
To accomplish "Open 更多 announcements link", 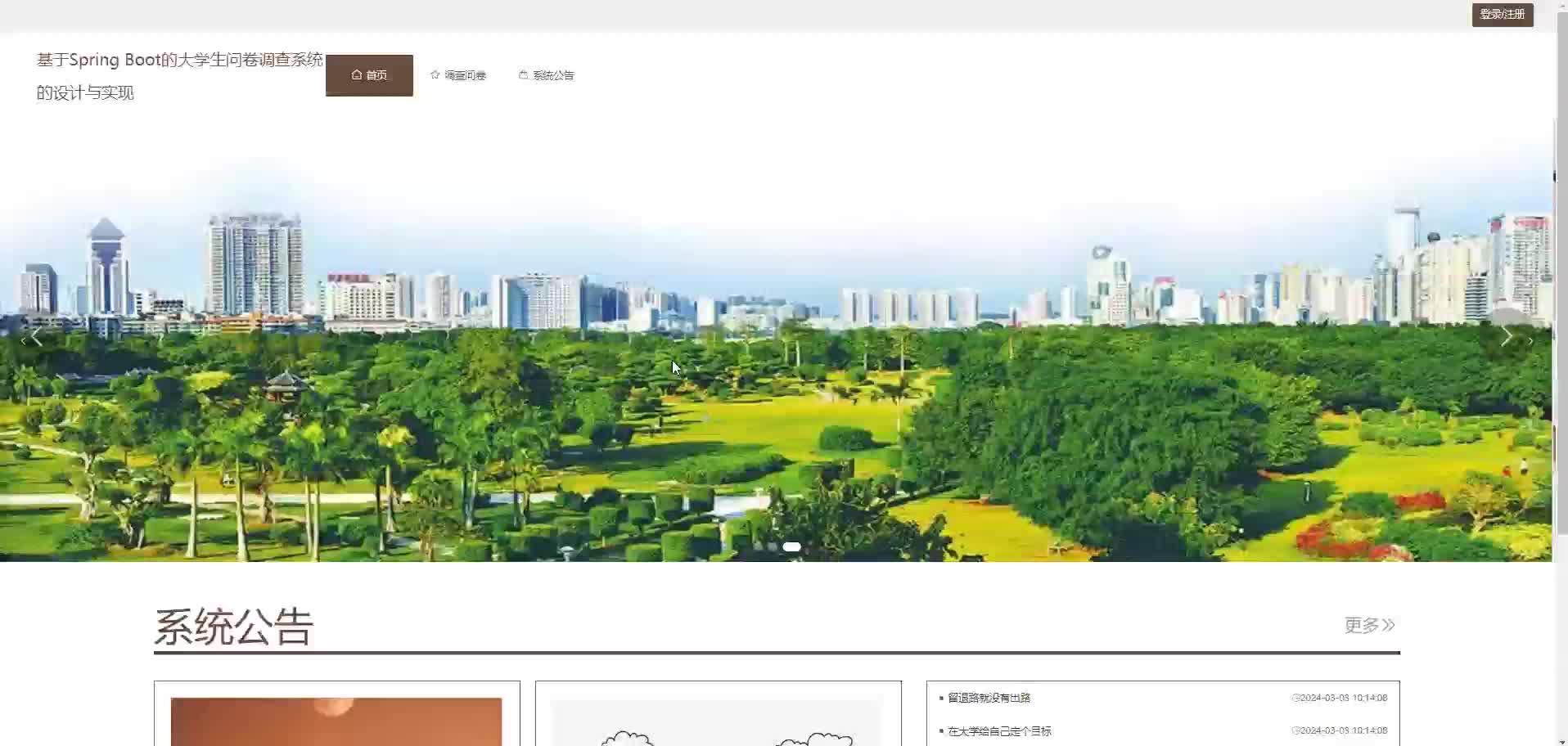I will click(x=1369, y=625).
